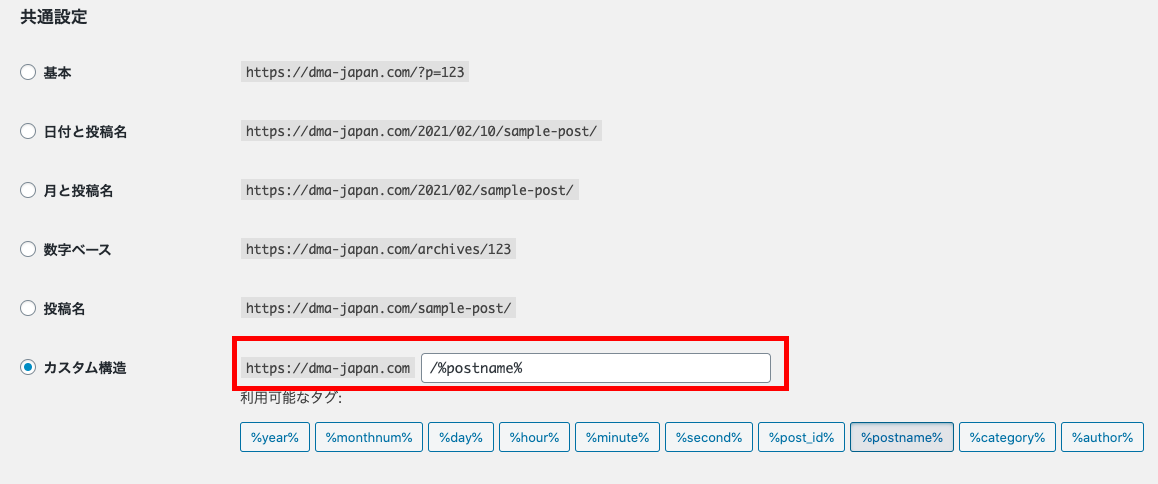The width and height of the screenshot is (1158, 484).
Task: Select the 月と投稿名 radio option
Action: (x=28, y=191)
